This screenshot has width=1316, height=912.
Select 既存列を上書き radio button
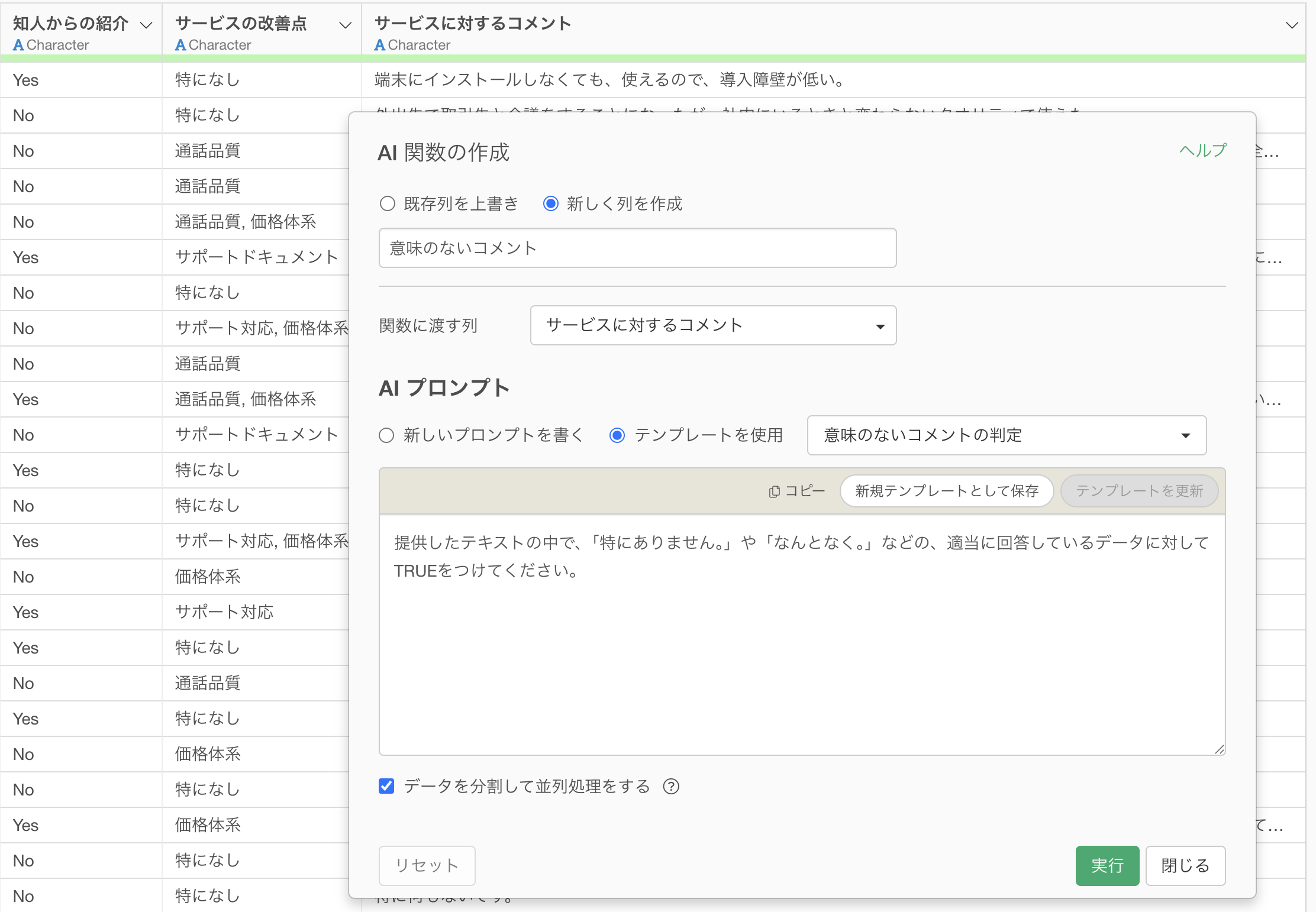click(x=388, y=203)
